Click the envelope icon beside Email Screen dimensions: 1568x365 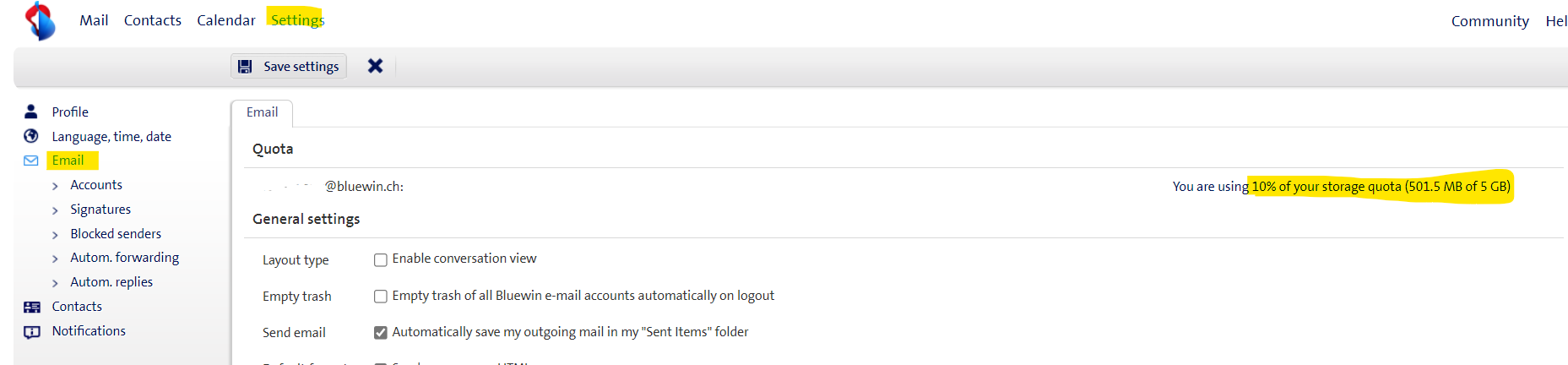(x=31, y=161)
